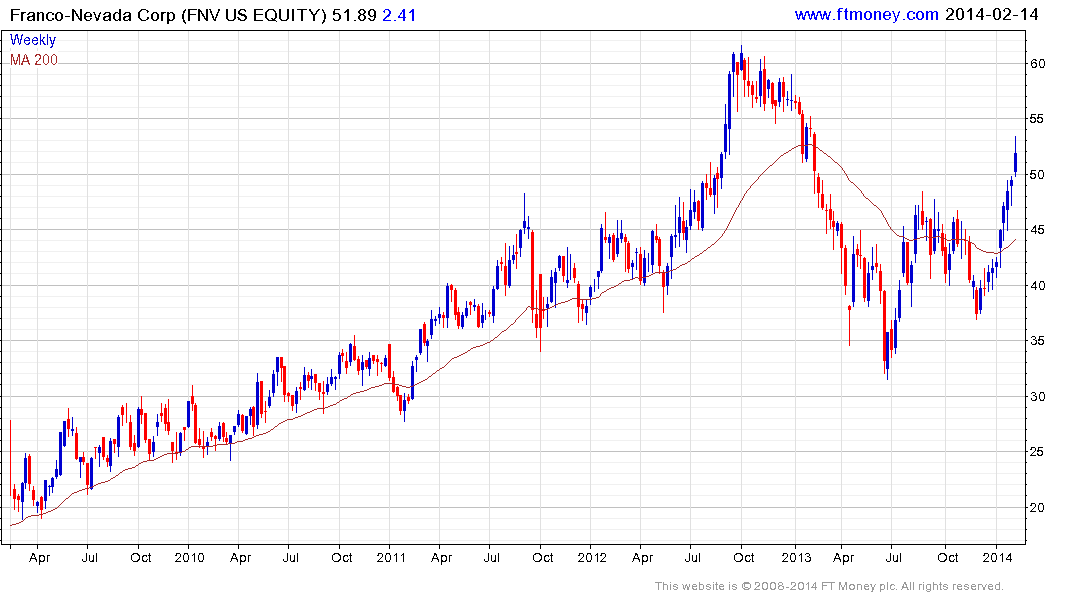Click the 40 price axis label

[x=1038, y=285]
